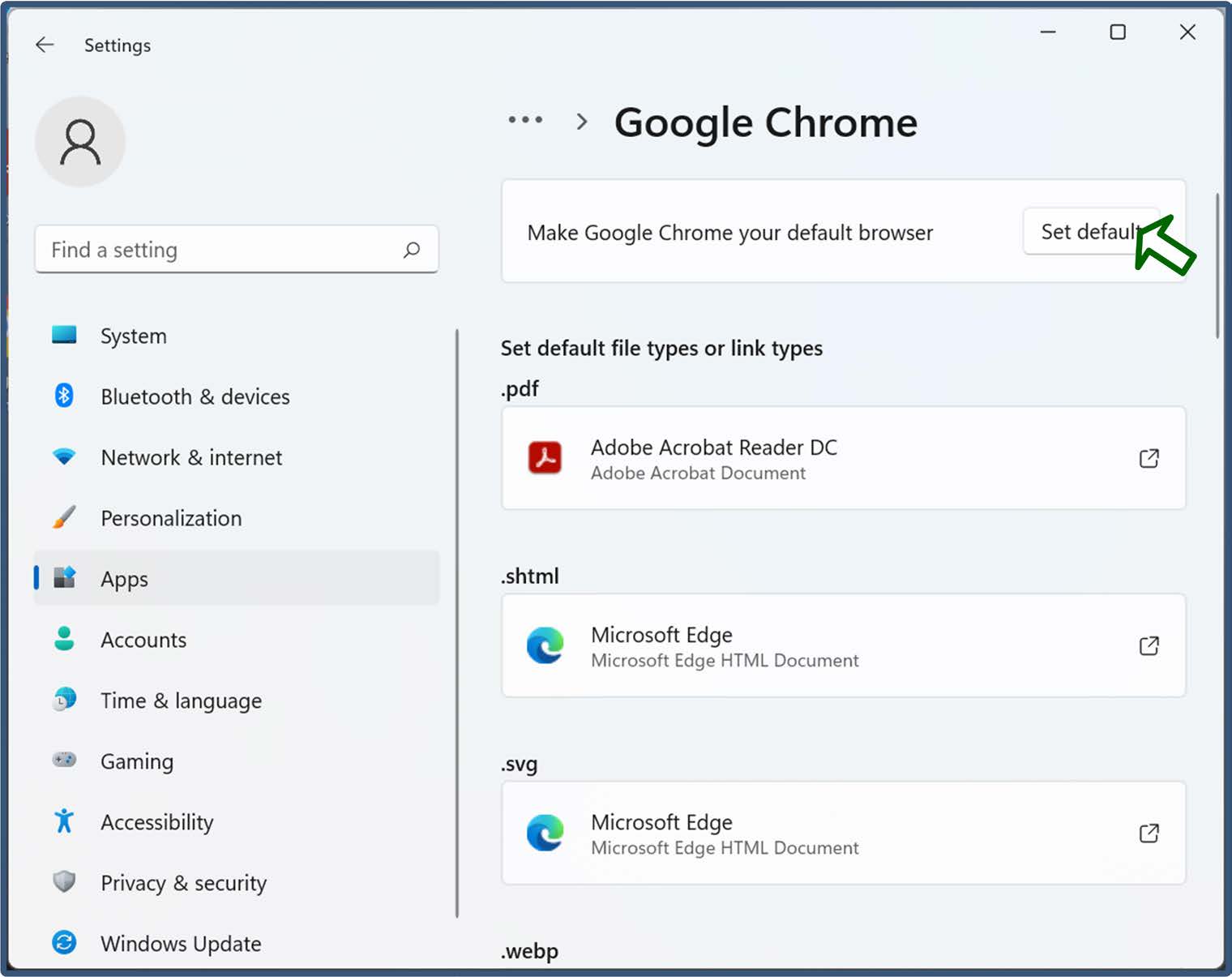The width and height of the screenshot is (1232, 977).
Task: Click the System monitor icon
Action: click(x=64, y=335)
